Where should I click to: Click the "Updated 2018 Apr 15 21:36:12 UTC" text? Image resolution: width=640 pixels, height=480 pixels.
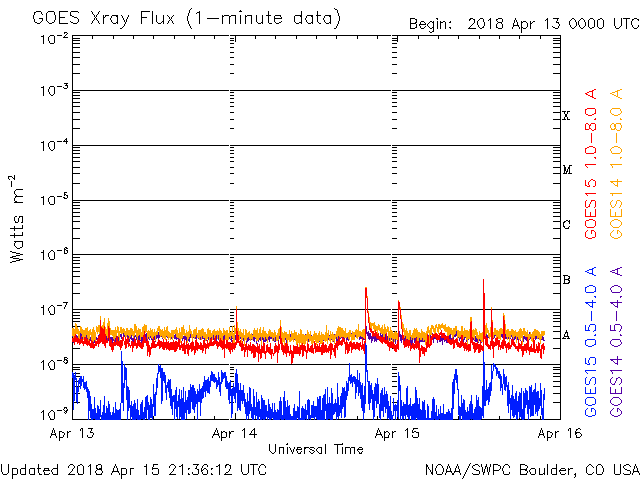click(x=133, y=470)
